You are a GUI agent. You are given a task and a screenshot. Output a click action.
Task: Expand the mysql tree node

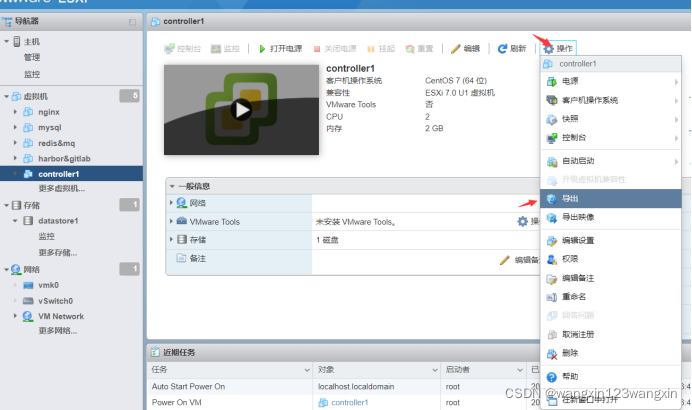click(x=15, y=127)
